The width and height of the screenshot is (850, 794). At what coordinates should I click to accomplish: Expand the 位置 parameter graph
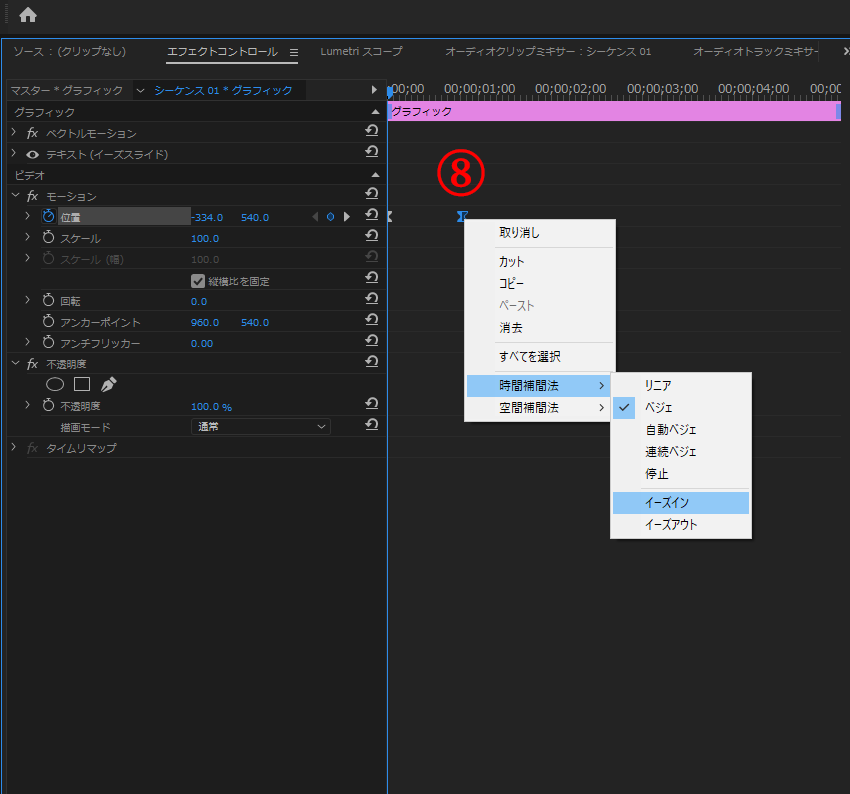[28, 216]
